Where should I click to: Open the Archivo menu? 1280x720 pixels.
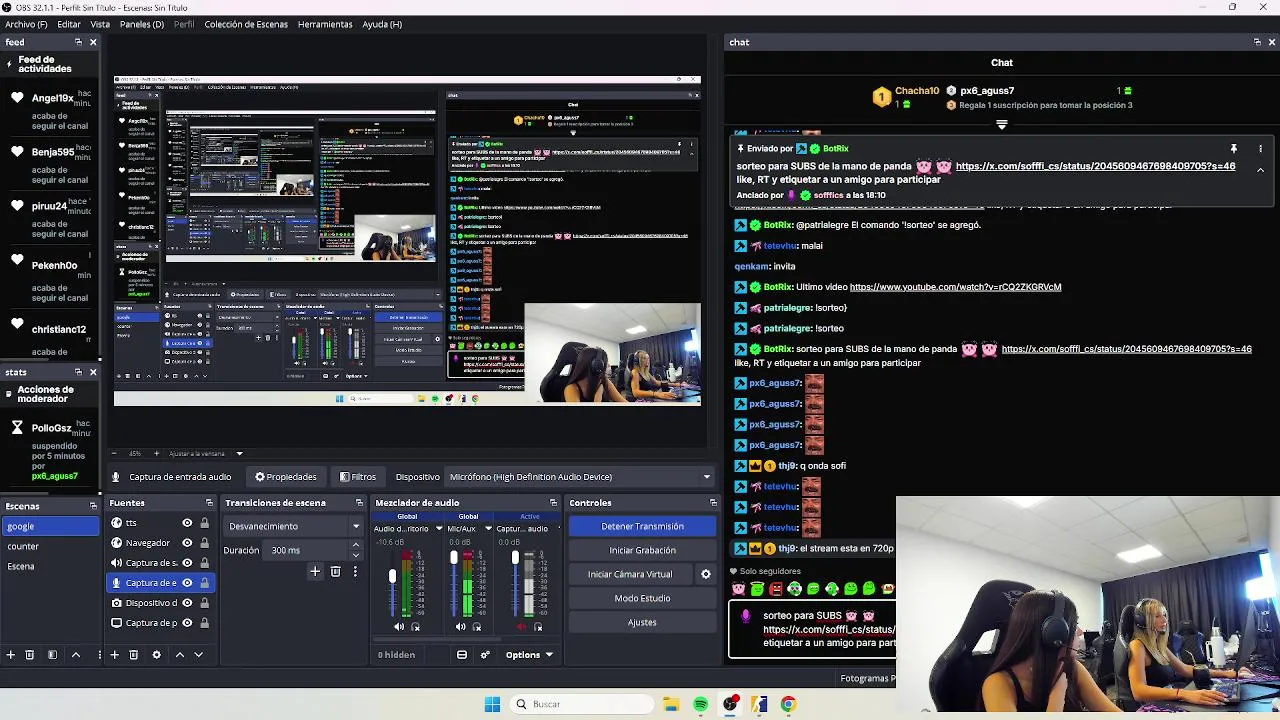pyautogui.click(x=26, y=24)
